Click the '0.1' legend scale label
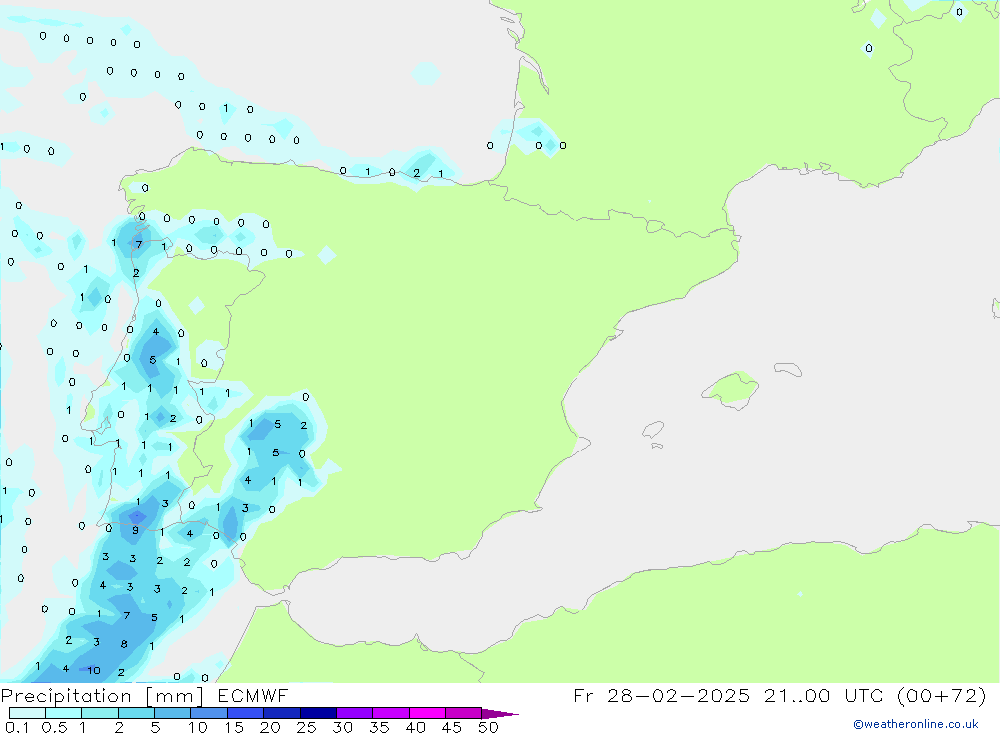 (17, 727)
